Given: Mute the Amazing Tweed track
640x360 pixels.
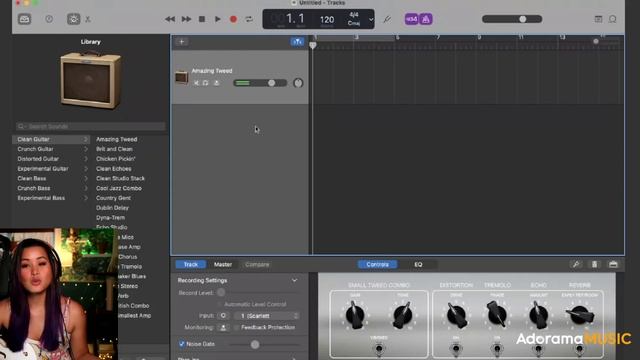Looking at the screenshot, I should point(196,83).
